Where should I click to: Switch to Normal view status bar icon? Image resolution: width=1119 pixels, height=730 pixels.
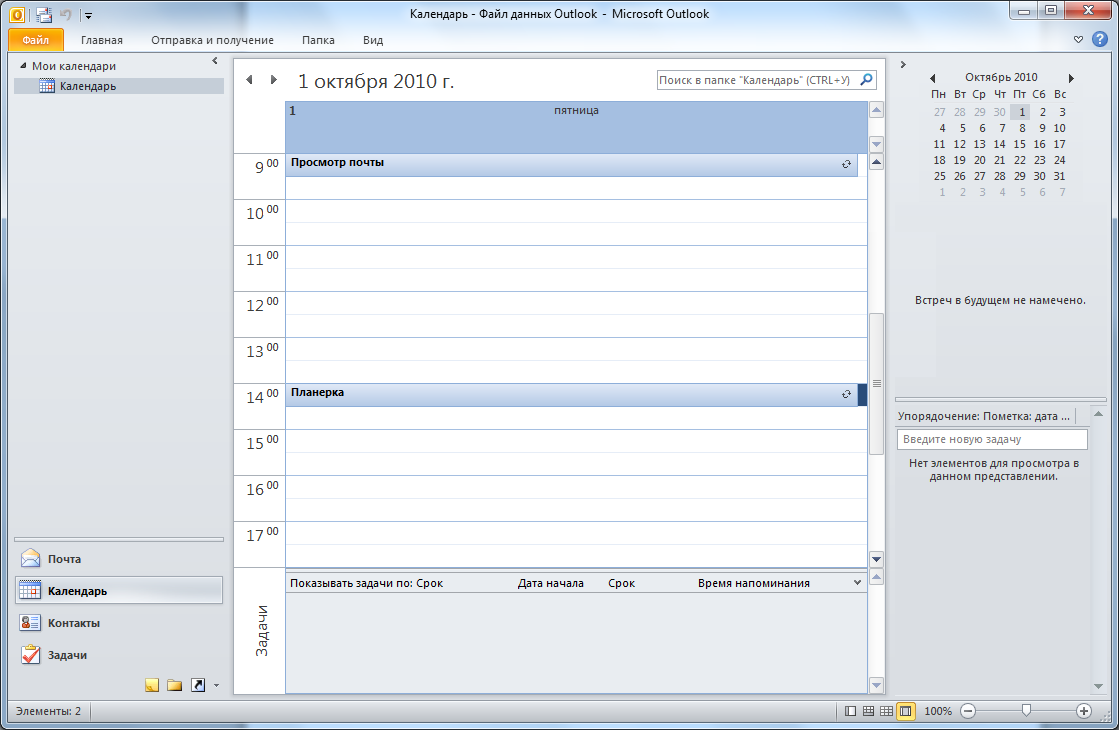point(850,711)
